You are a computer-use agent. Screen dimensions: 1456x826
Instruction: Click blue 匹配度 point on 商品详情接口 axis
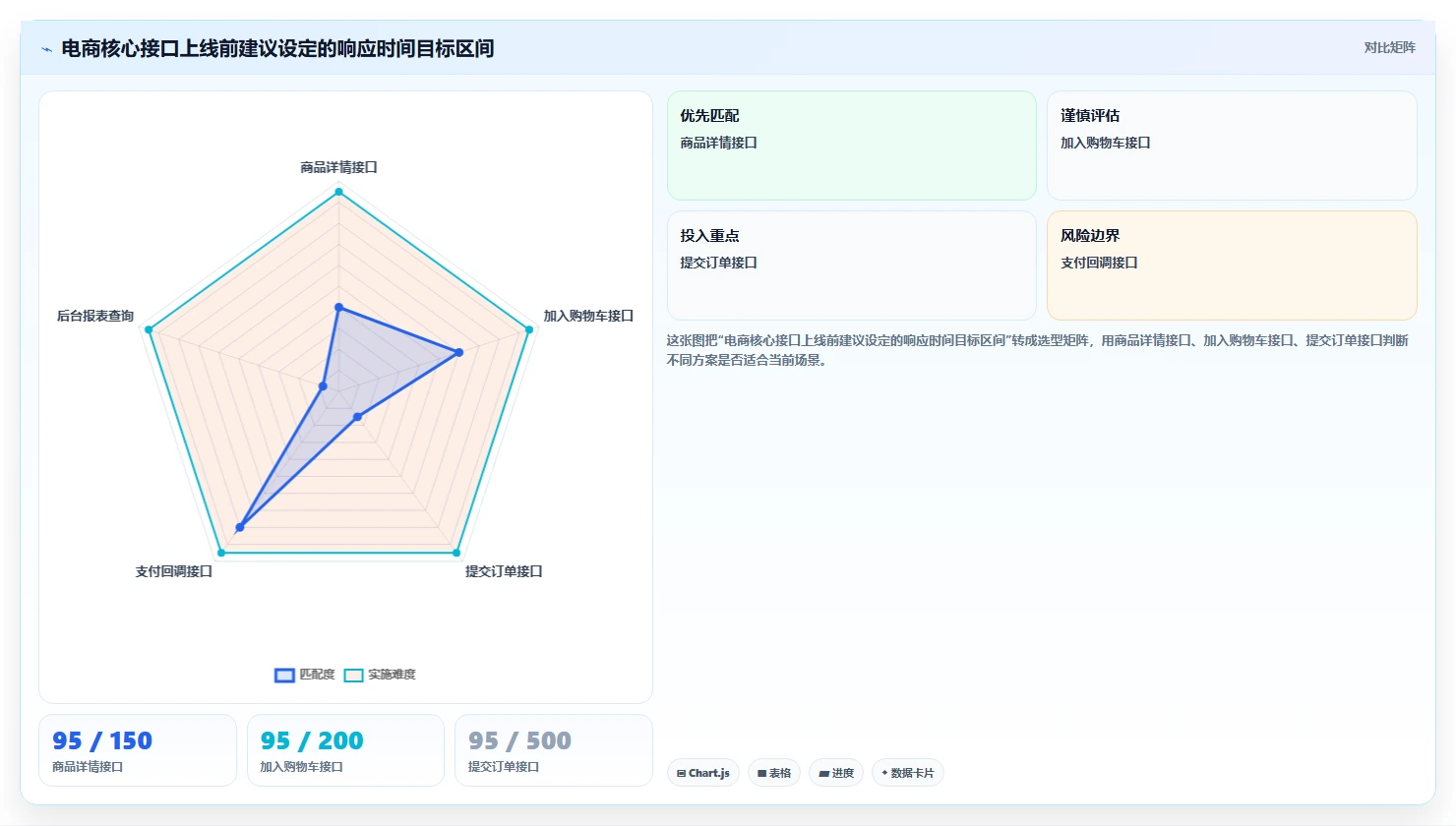[x=338, y=308]
